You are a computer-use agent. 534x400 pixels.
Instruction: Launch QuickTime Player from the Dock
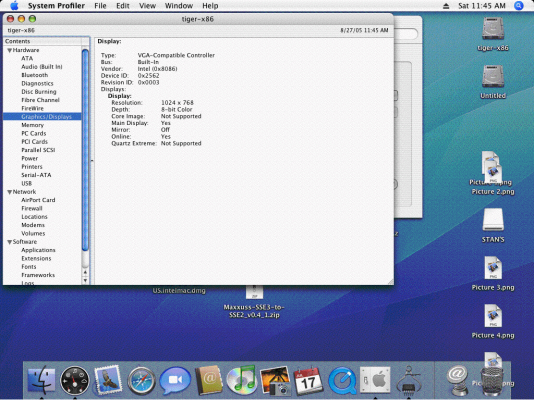coord(342,381)
